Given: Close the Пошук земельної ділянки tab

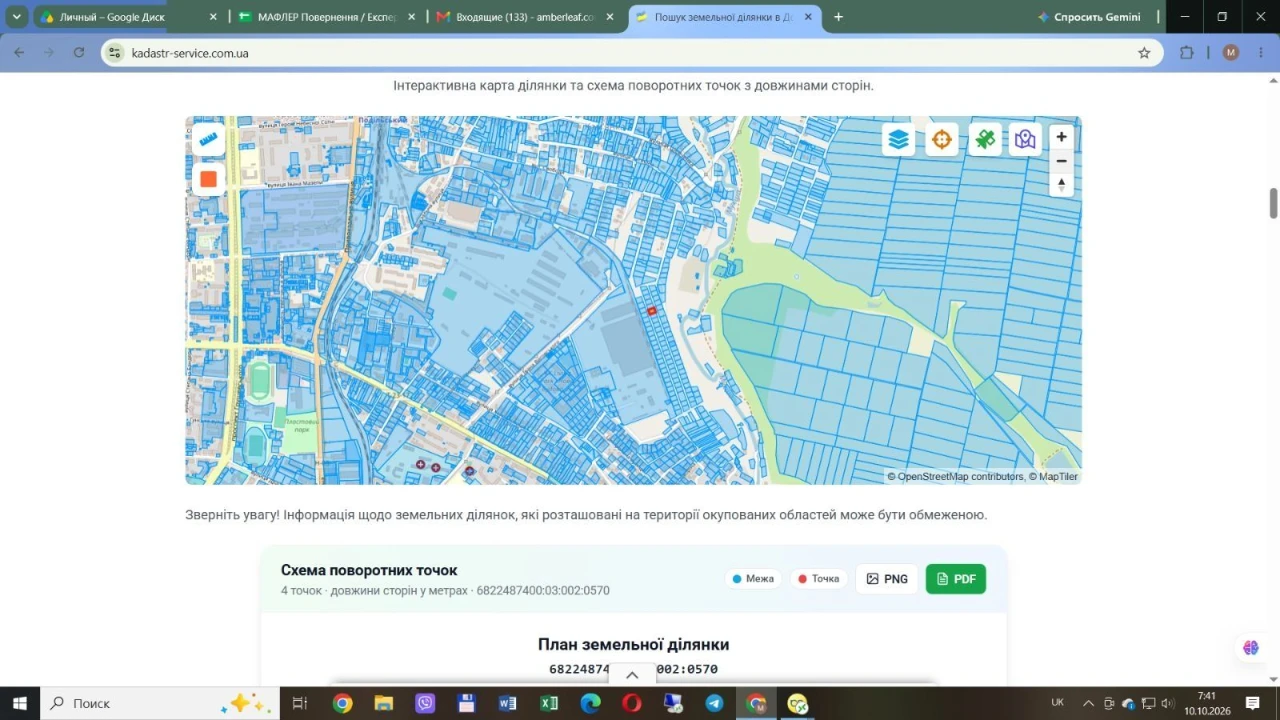Looking at the screenshot, I should (808, 17).
